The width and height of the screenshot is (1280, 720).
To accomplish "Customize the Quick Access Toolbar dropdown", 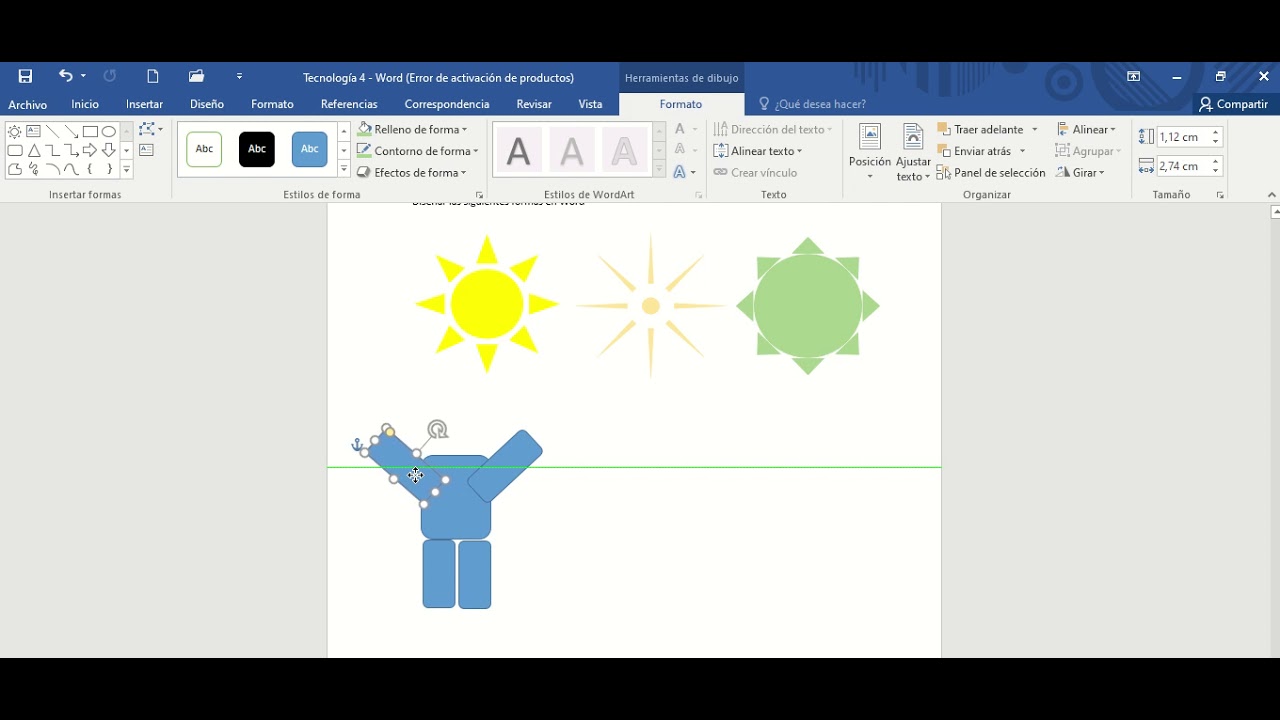I will 239,76.
